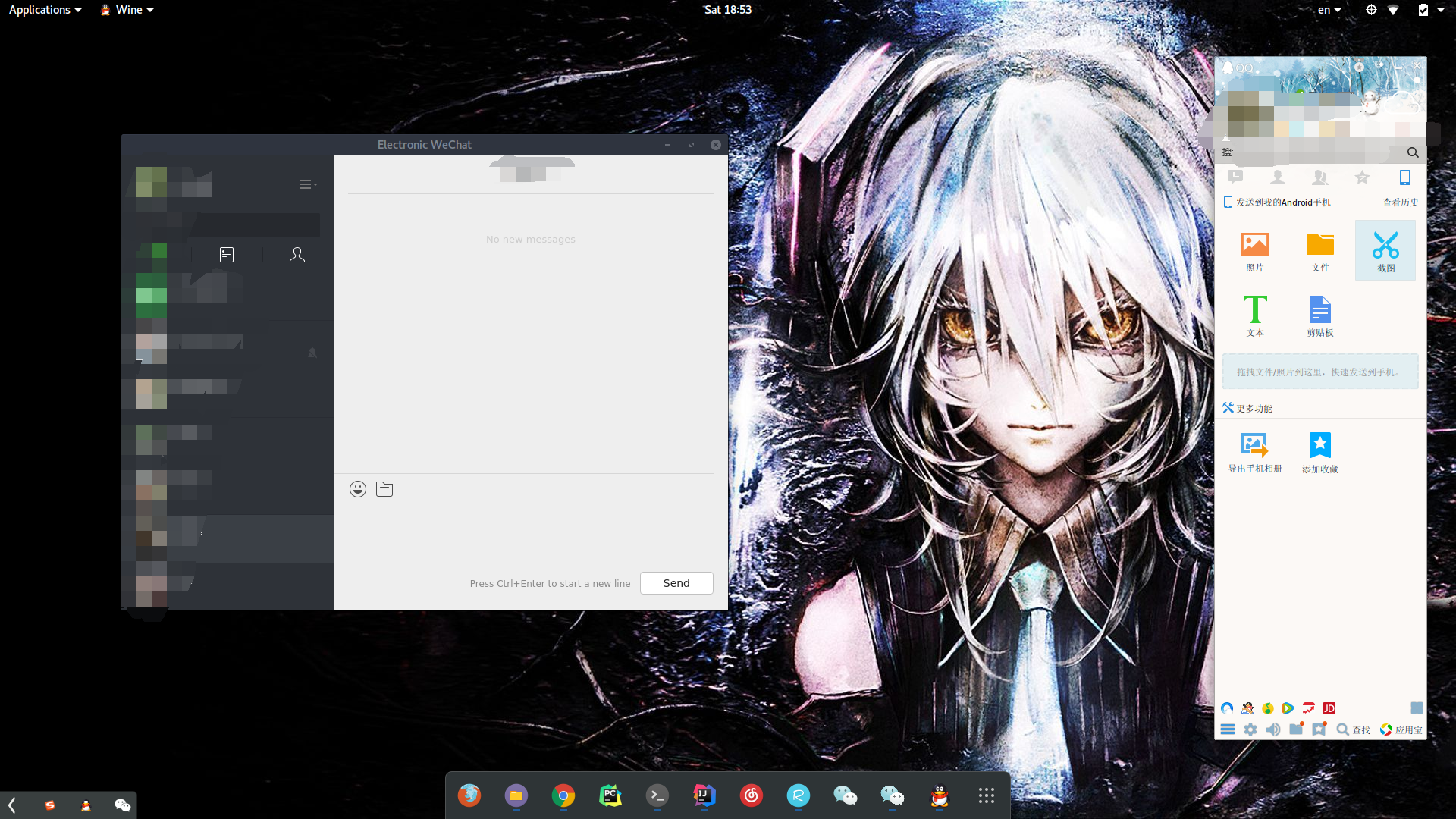
Task: Launch Firefox from the dock
Action: pos(469,795)
